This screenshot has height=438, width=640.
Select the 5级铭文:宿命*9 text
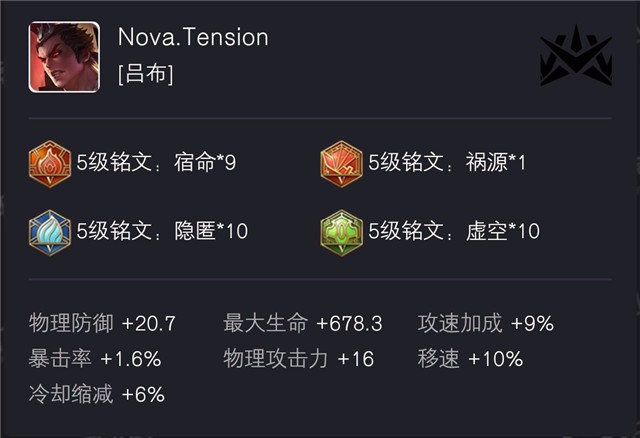click(x=156, y=162)
